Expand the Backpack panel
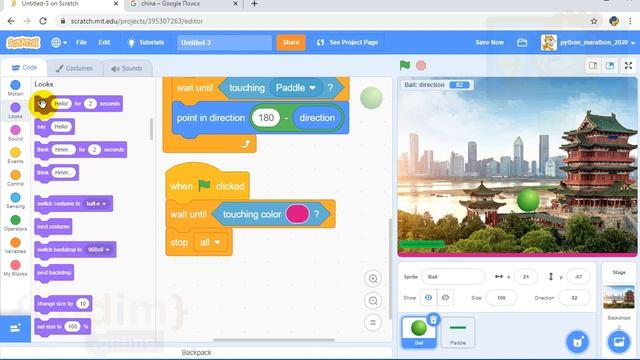Image resolution: width=640 pixels, height=360 pixels. (x=196, y=352)
